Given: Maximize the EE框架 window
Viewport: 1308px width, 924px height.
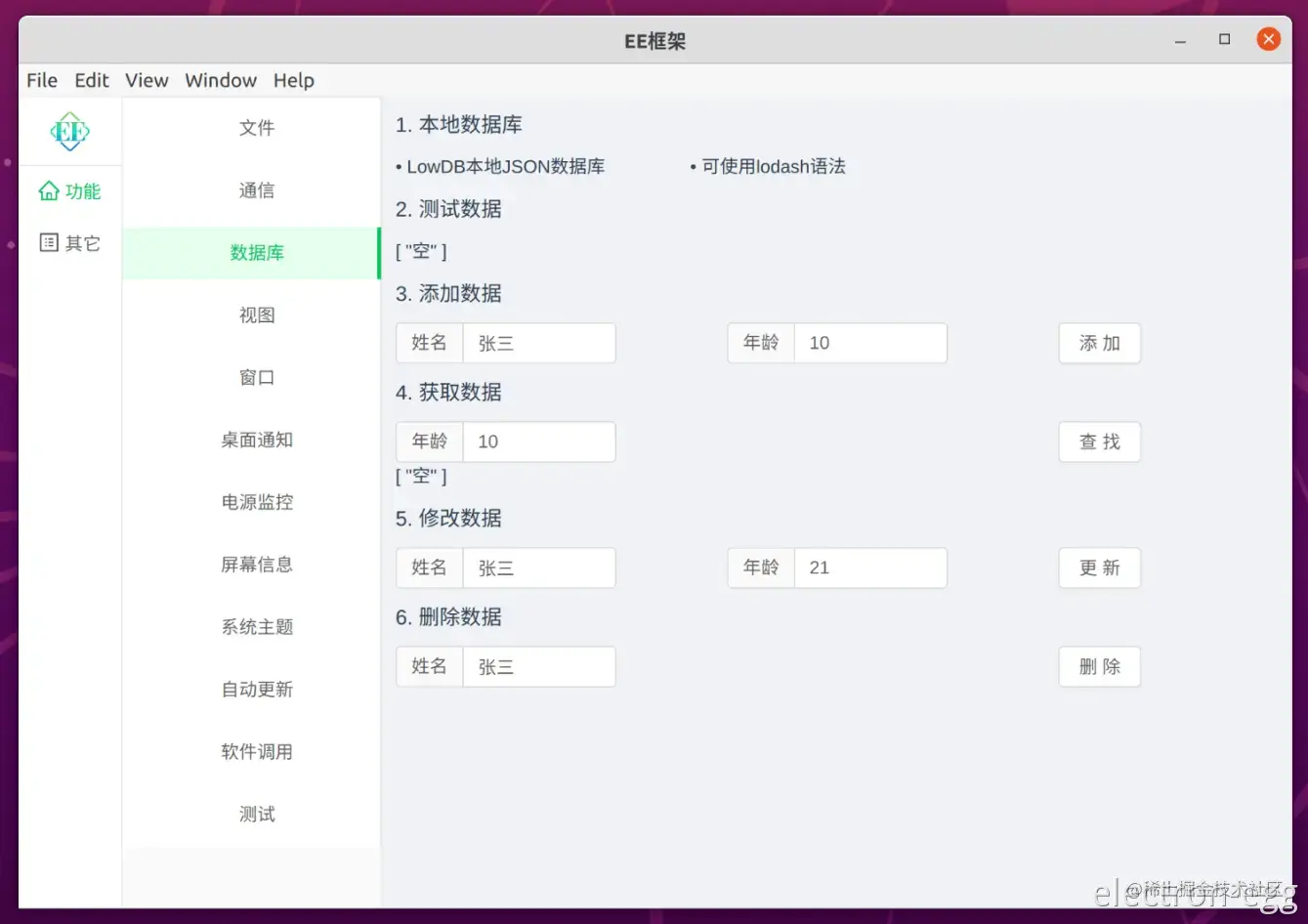Looking at the screenshot, I should (x=1225, y=40).
